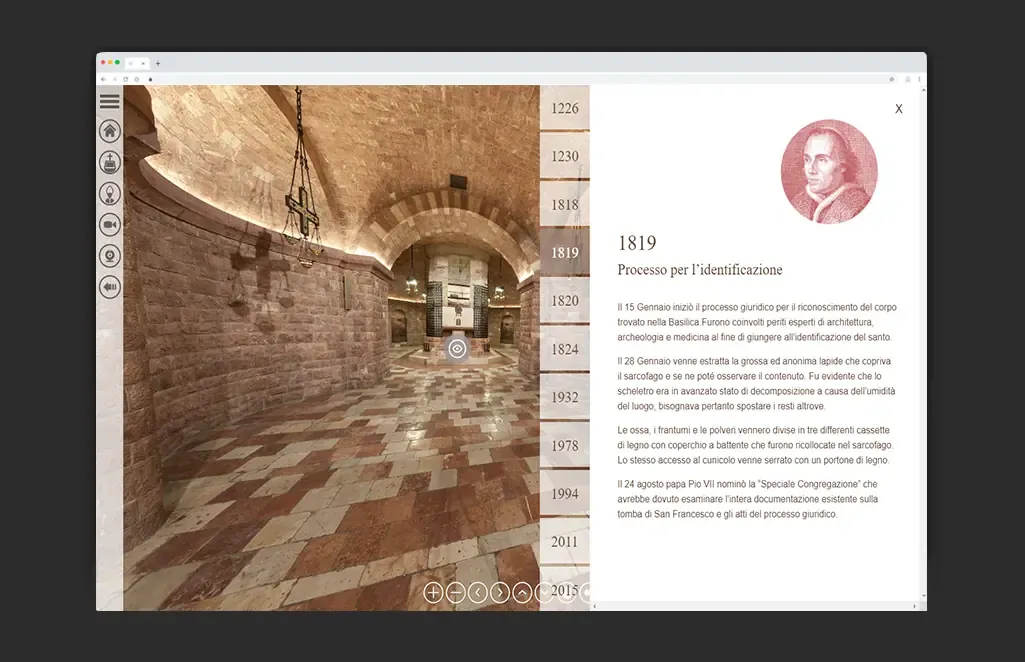Screen dimensions: 1025x662
Task: Open a new browser tab with plus
Action: pos(158,63)
